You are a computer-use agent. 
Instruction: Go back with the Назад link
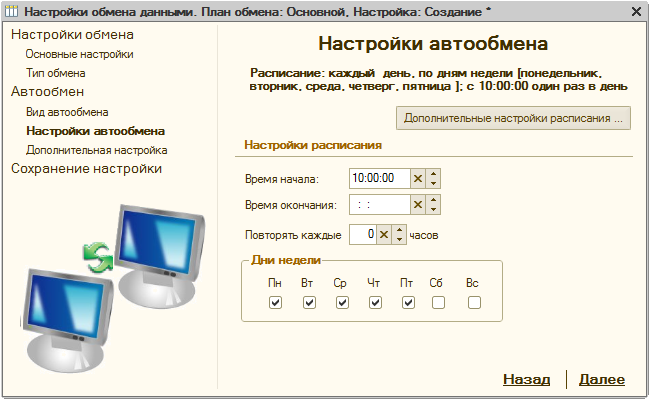[526, 379]
